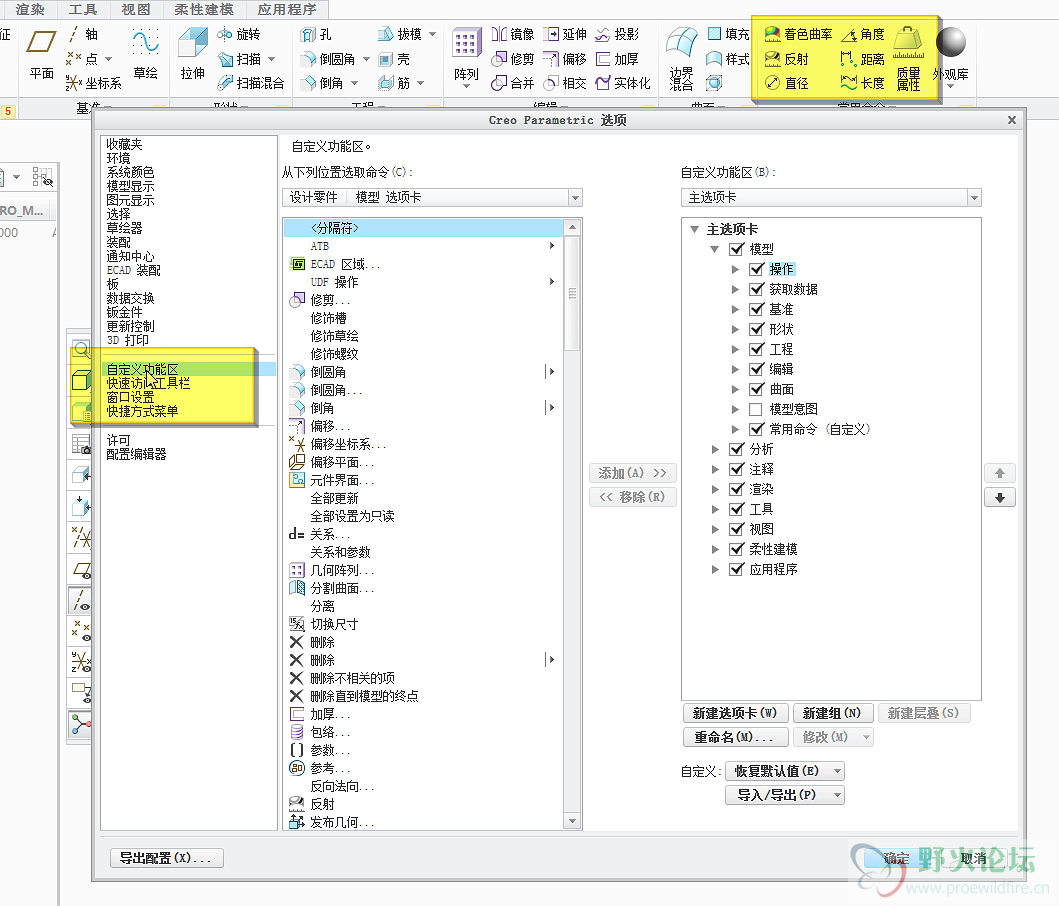Image resolution: width=1059 pixels, height=906 pixels.
Task: Select 快速访问工具栏 in options list
Action: tap(148, 383)
